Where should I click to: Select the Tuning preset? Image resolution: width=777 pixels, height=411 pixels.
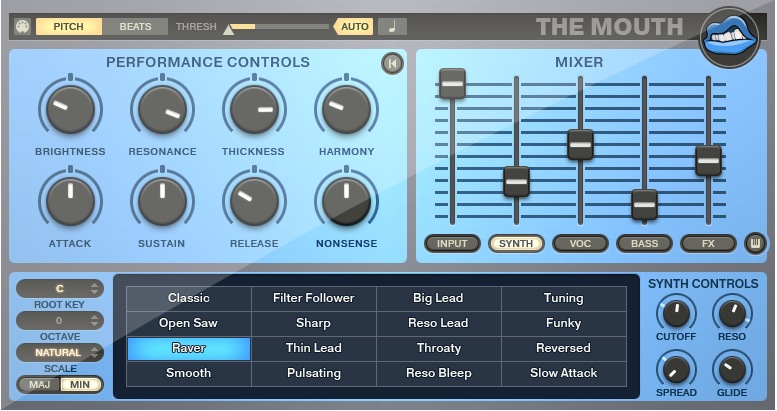[x=564, y=298]
